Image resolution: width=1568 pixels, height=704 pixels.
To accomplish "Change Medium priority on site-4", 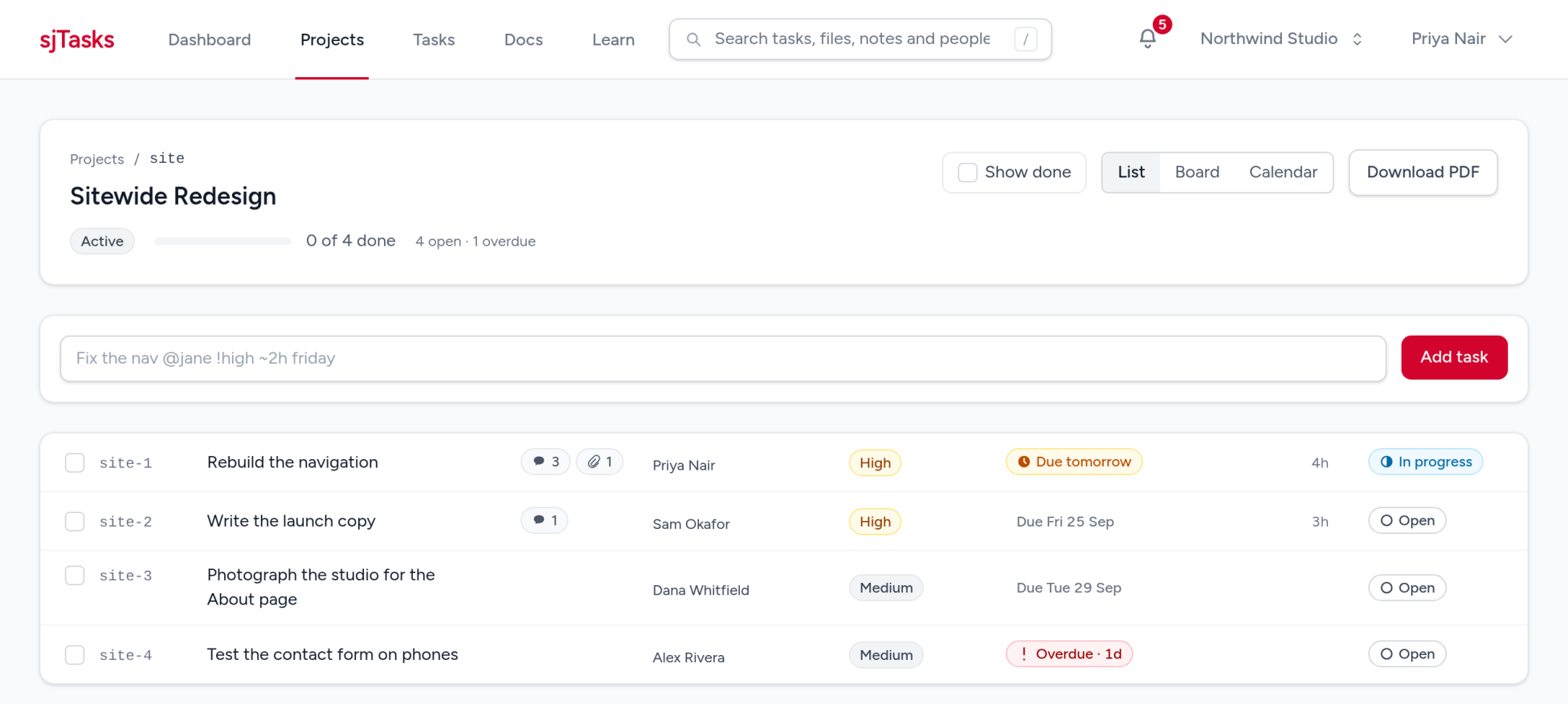I will (x=886, y=655).
